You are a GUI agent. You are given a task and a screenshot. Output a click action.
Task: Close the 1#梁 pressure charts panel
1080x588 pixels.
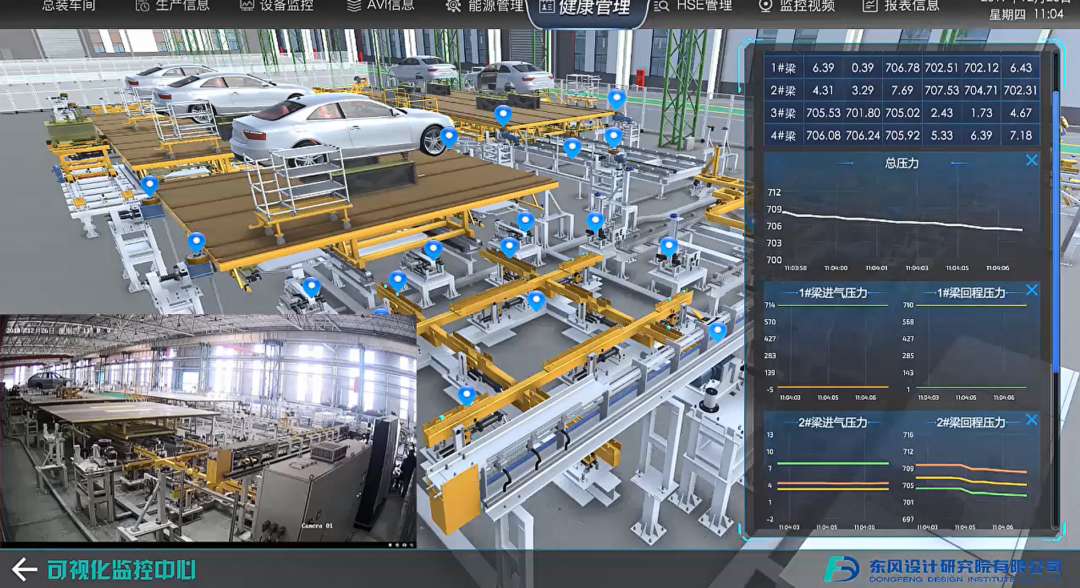(1032, 290)
